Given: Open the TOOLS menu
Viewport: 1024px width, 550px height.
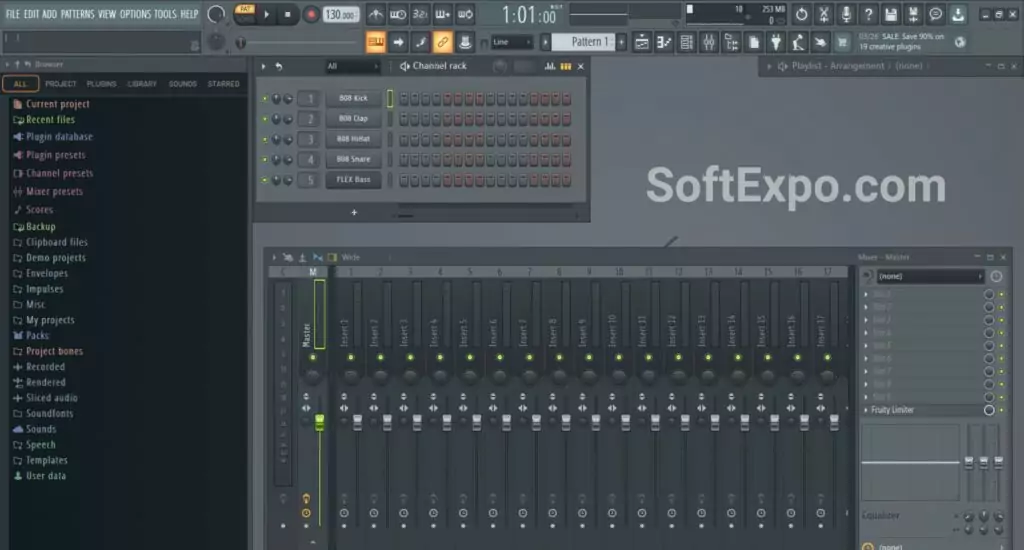Looking at the screenshot, I should pyautogui.click(x=165, y=14).
